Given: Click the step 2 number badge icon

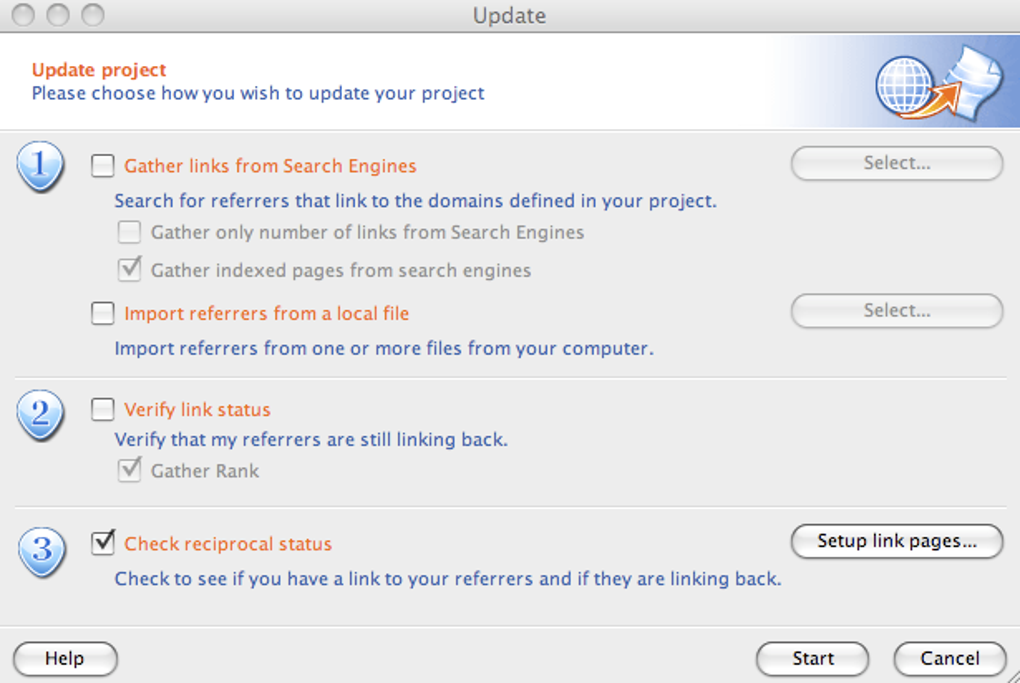Looking at the screenshot, I should 40,414.
